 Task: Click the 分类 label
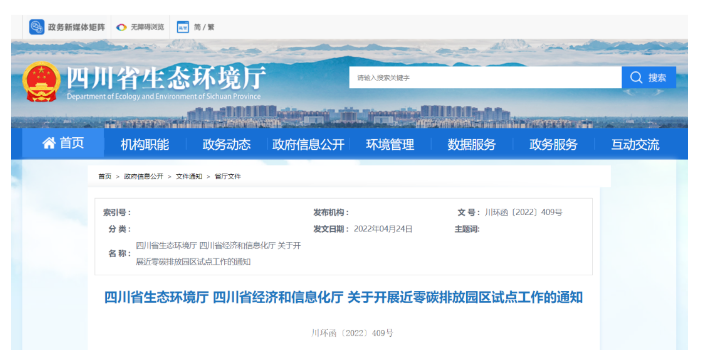coord(120,229)
